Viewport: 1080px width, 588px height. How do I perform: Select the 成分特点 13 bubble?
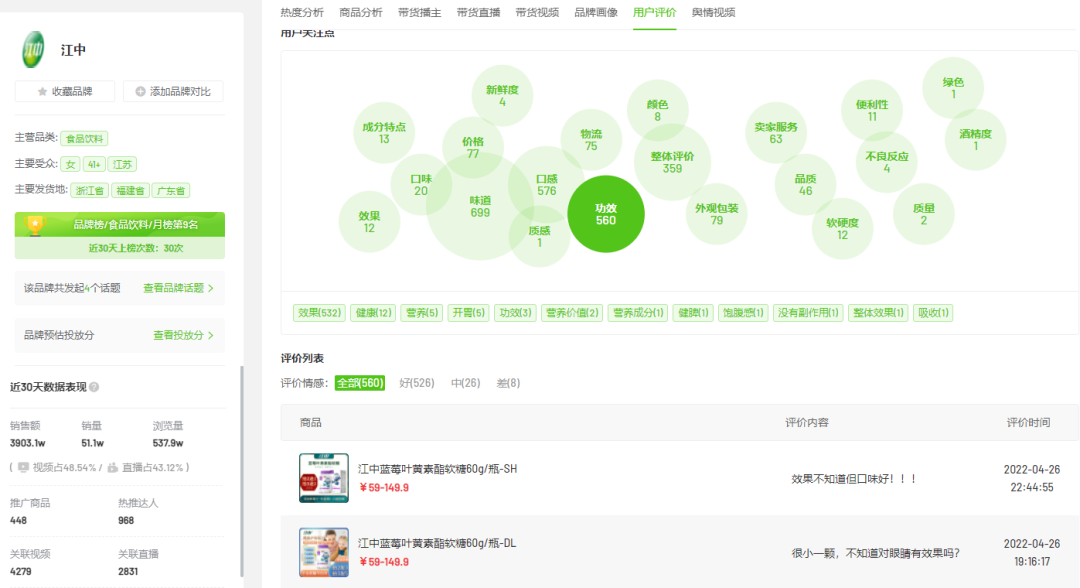coord(384,133)
